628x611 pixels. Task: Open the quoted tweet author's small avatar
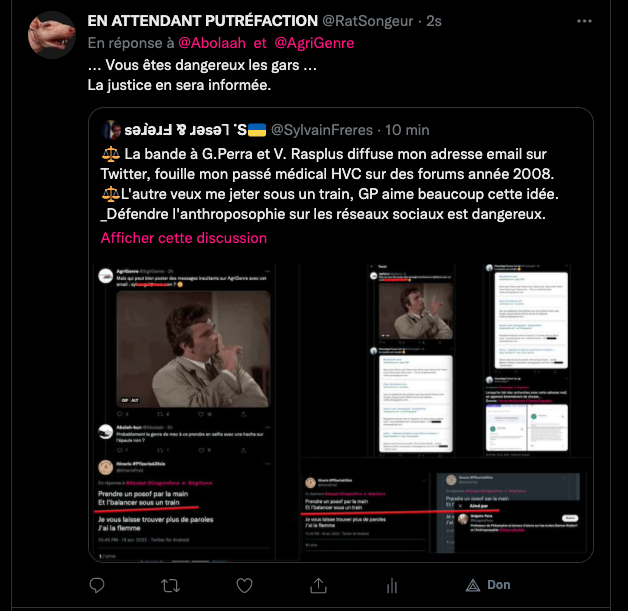[x=111, y=130]
